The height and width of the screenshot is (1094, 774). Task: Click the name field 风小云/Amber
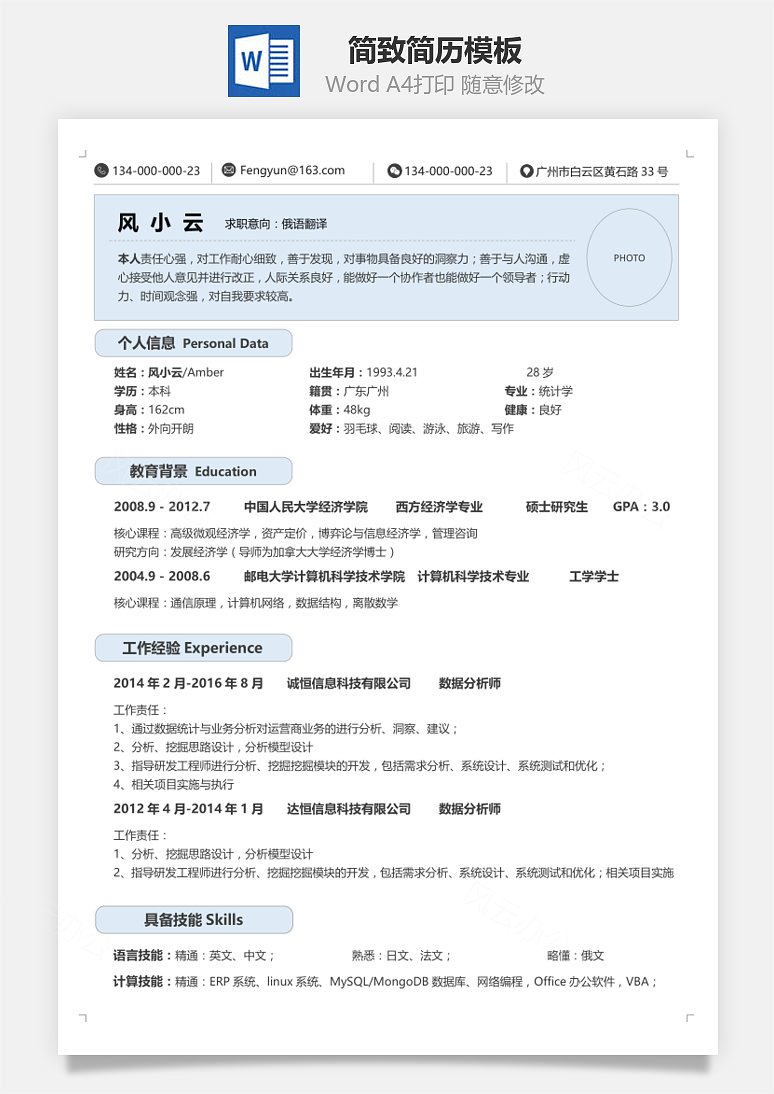(169, 372)
